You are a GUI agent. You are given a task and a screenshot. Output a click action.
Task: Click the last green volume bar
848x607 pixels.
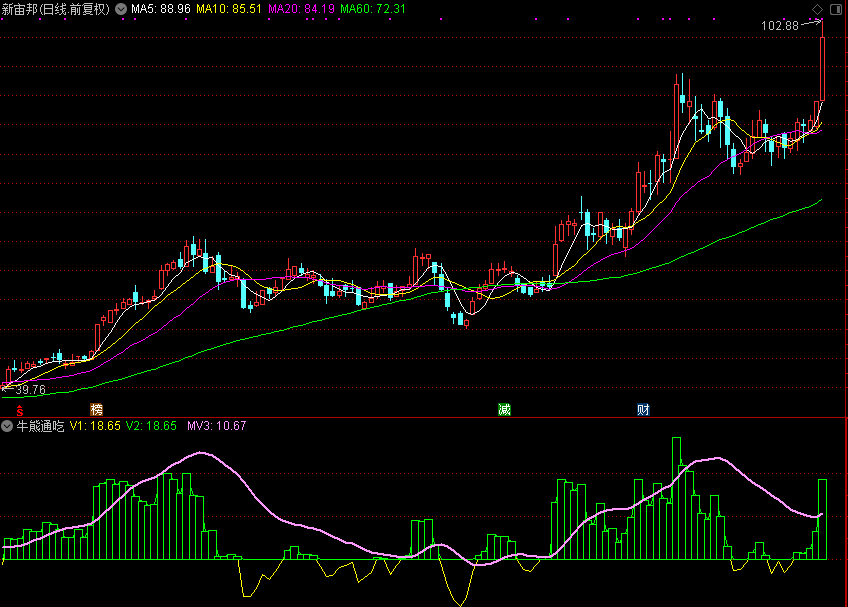pos(822,519)
